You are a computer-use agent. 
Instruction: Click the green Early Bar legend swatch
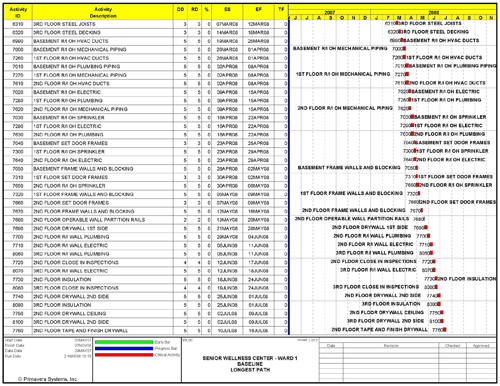click(124, 342)
